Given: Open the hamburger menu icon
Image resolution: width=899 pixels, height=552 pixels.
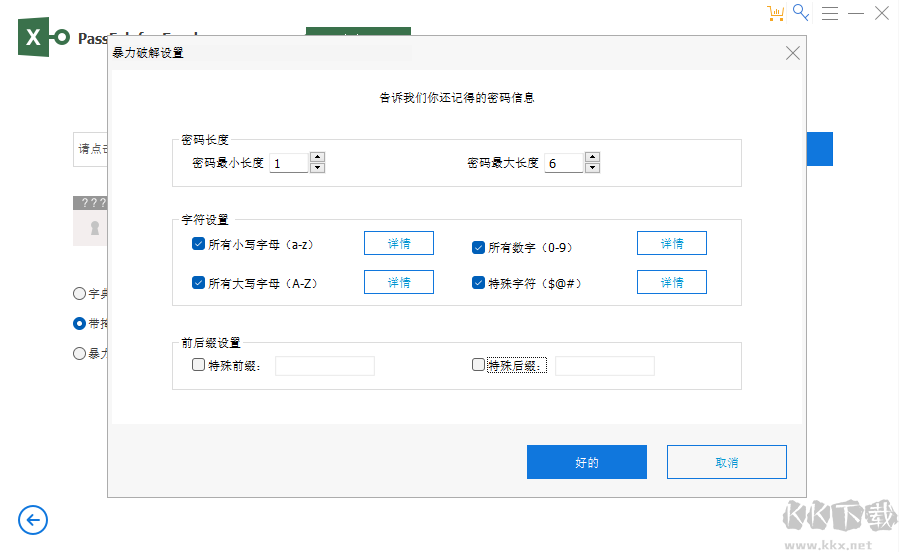Looking at the screenshot, I should (x=830, y=13).
